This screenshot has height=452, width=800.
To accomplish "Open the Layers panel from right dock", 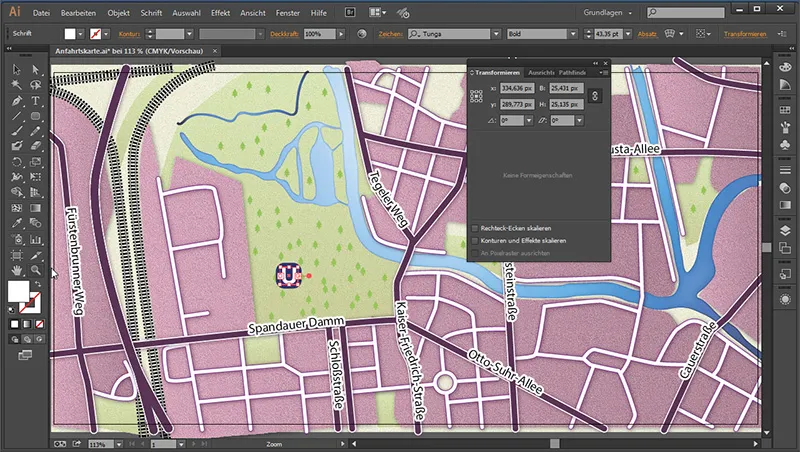I will pyautogui.click(x=785, y=230).
